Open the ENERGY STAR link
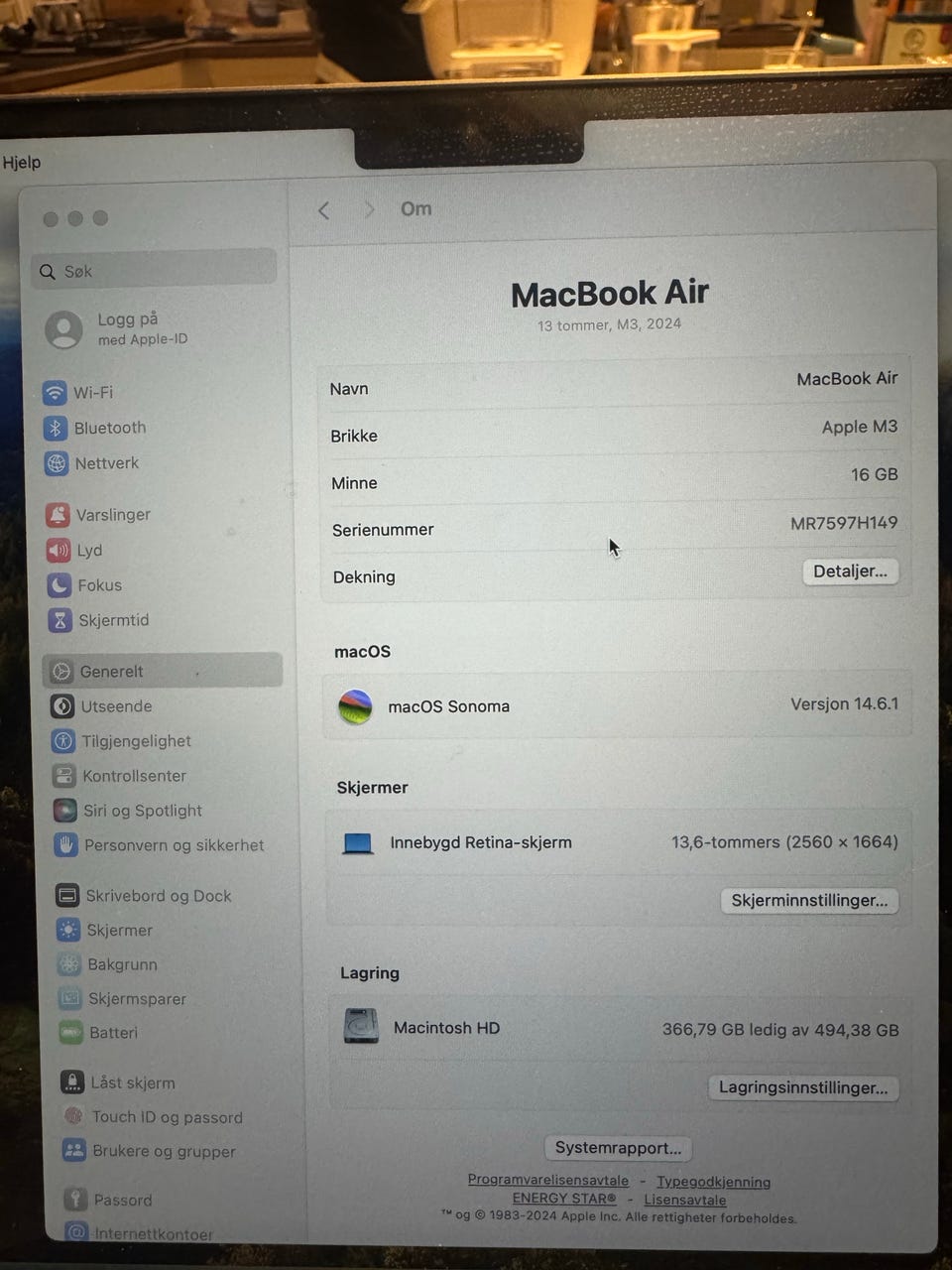 (x=564, y=1199)
